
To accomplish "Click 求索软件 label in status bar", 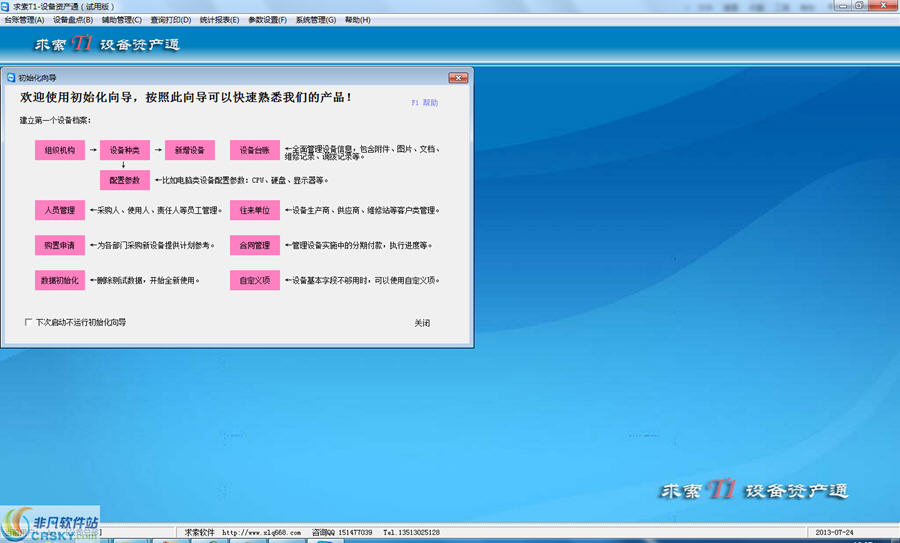I will click(x=199, y=533).
